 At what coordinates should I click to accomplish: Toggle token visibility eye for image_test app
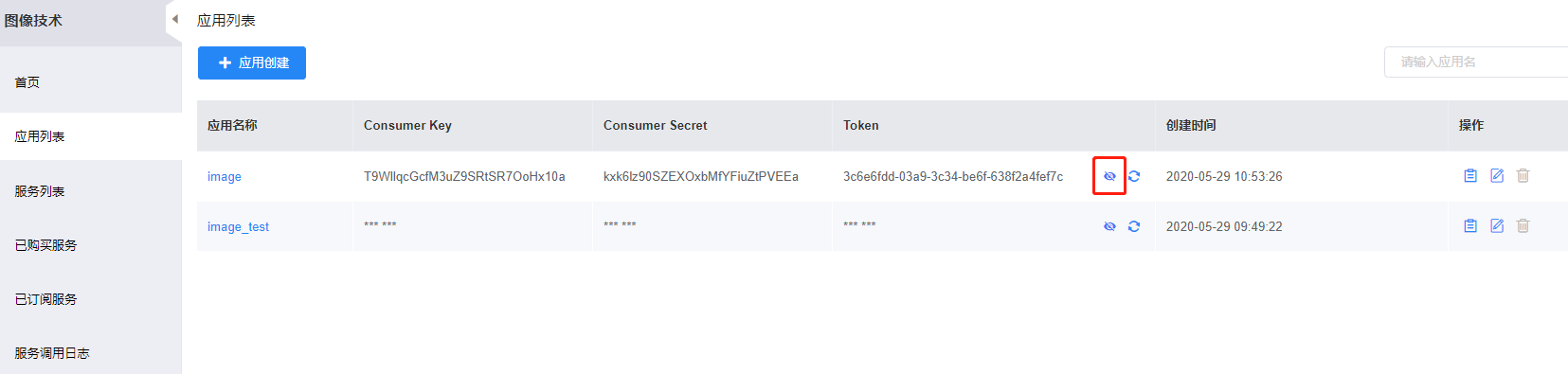[1109, 226]
